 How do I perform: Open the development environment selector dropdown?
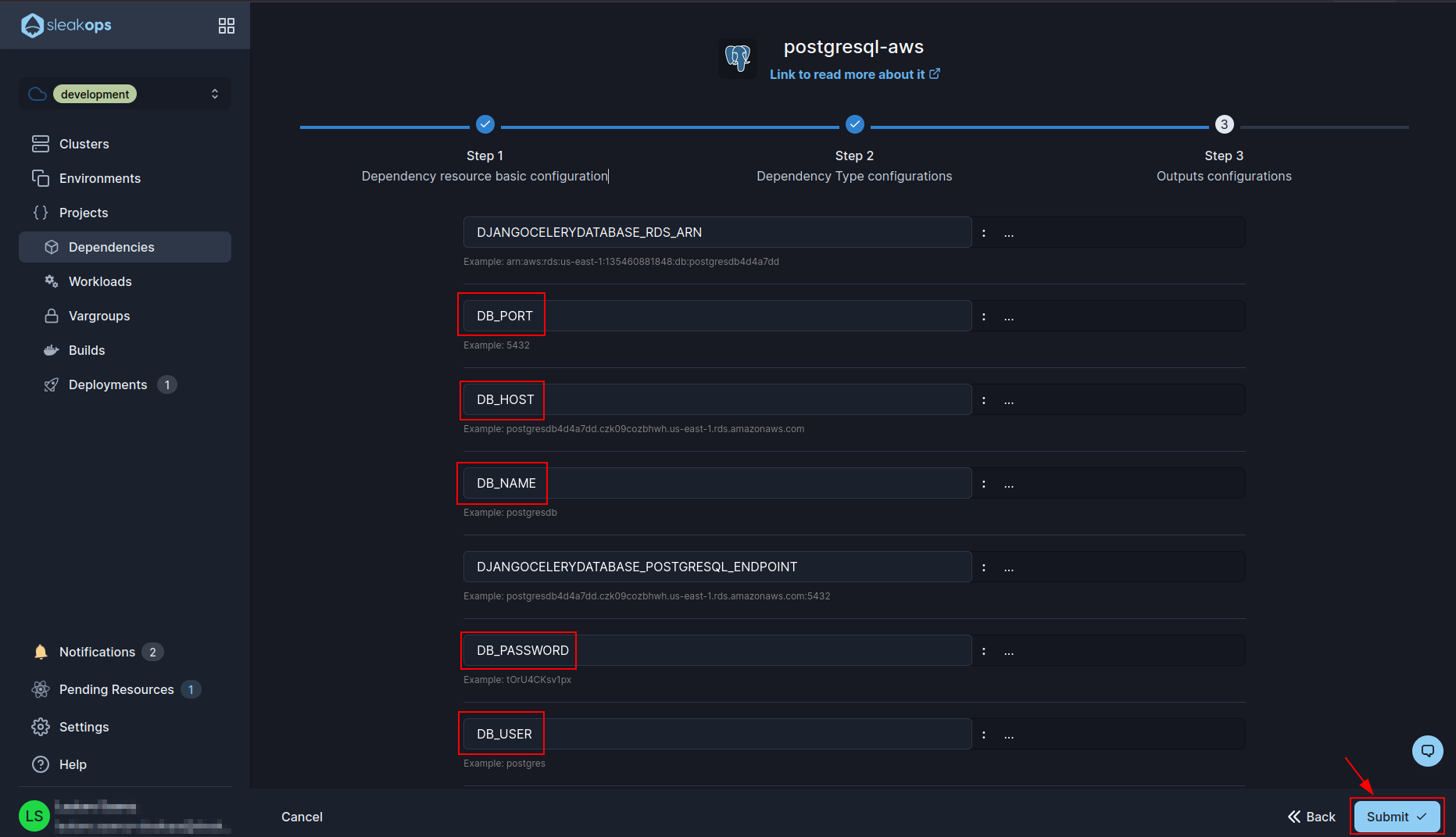[x=125, y=94]
